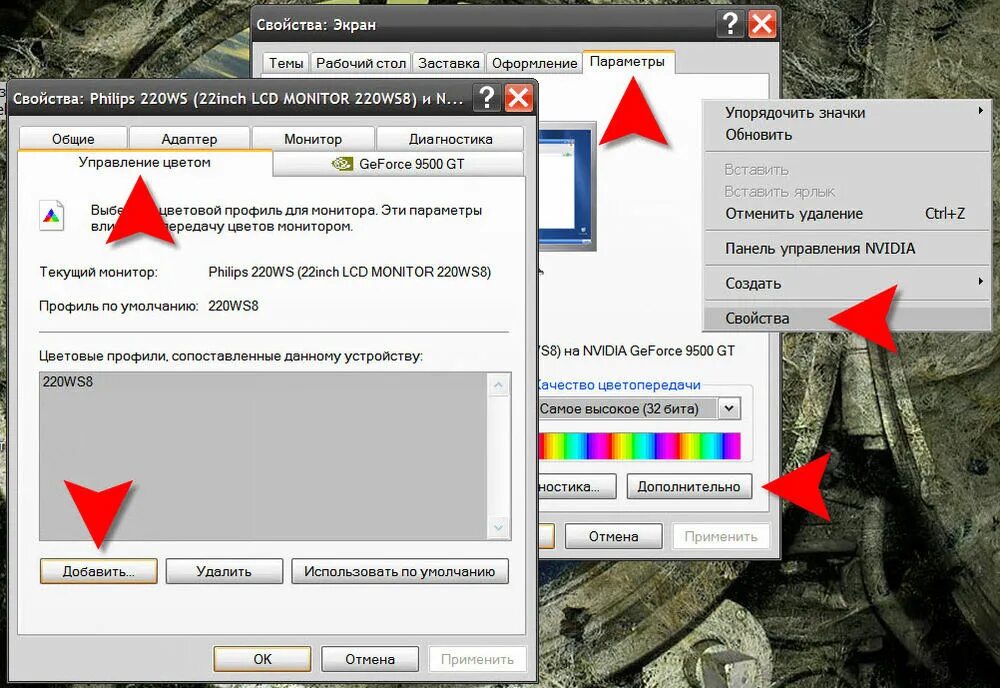Screen dimensions: 1000x688
Task: Select the 220WS8 profile in list
Action: pyautogui.click(x=68, y=382)
